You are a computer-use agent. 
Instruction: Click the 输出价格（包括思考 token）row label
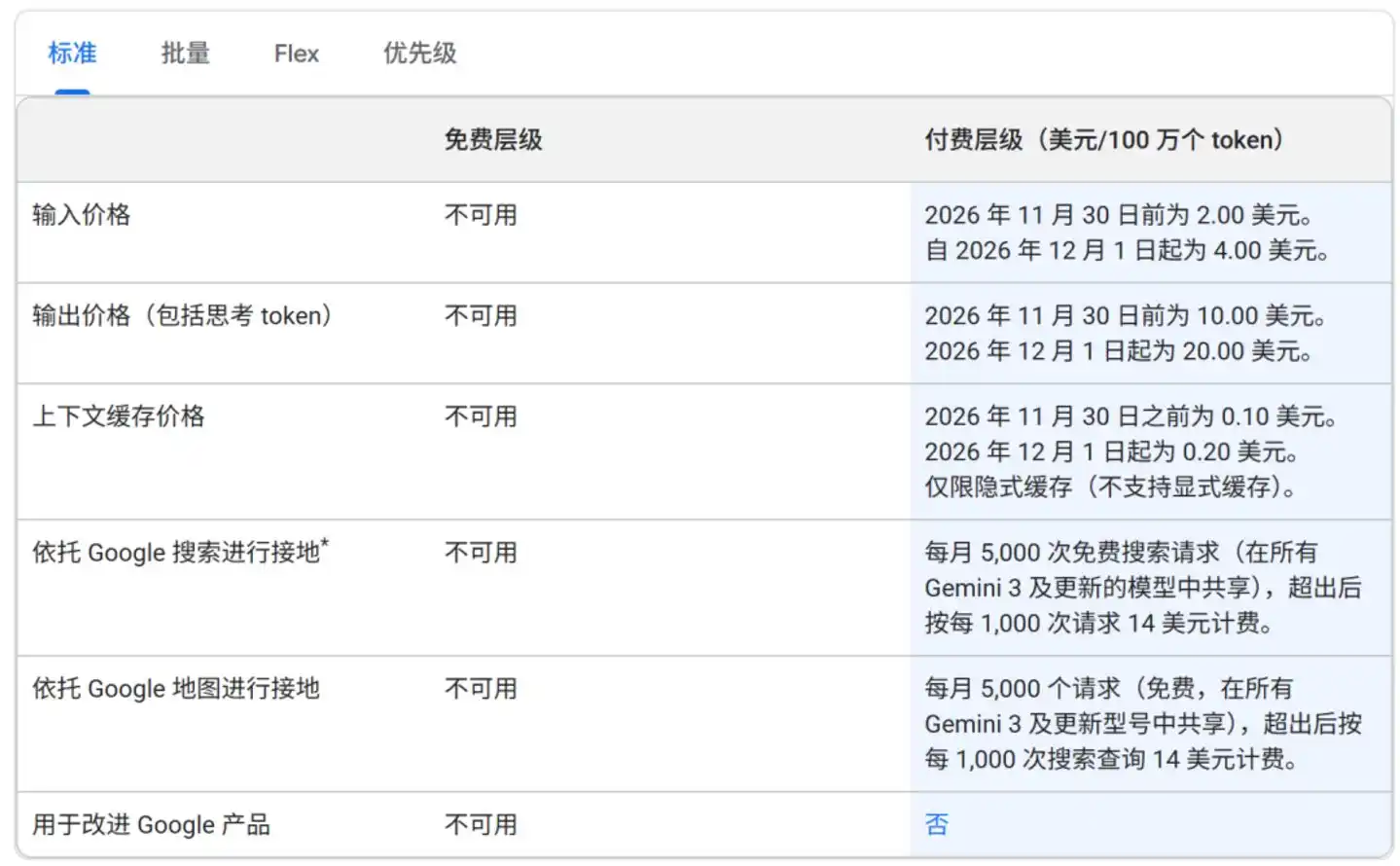(x=183, y=316)
